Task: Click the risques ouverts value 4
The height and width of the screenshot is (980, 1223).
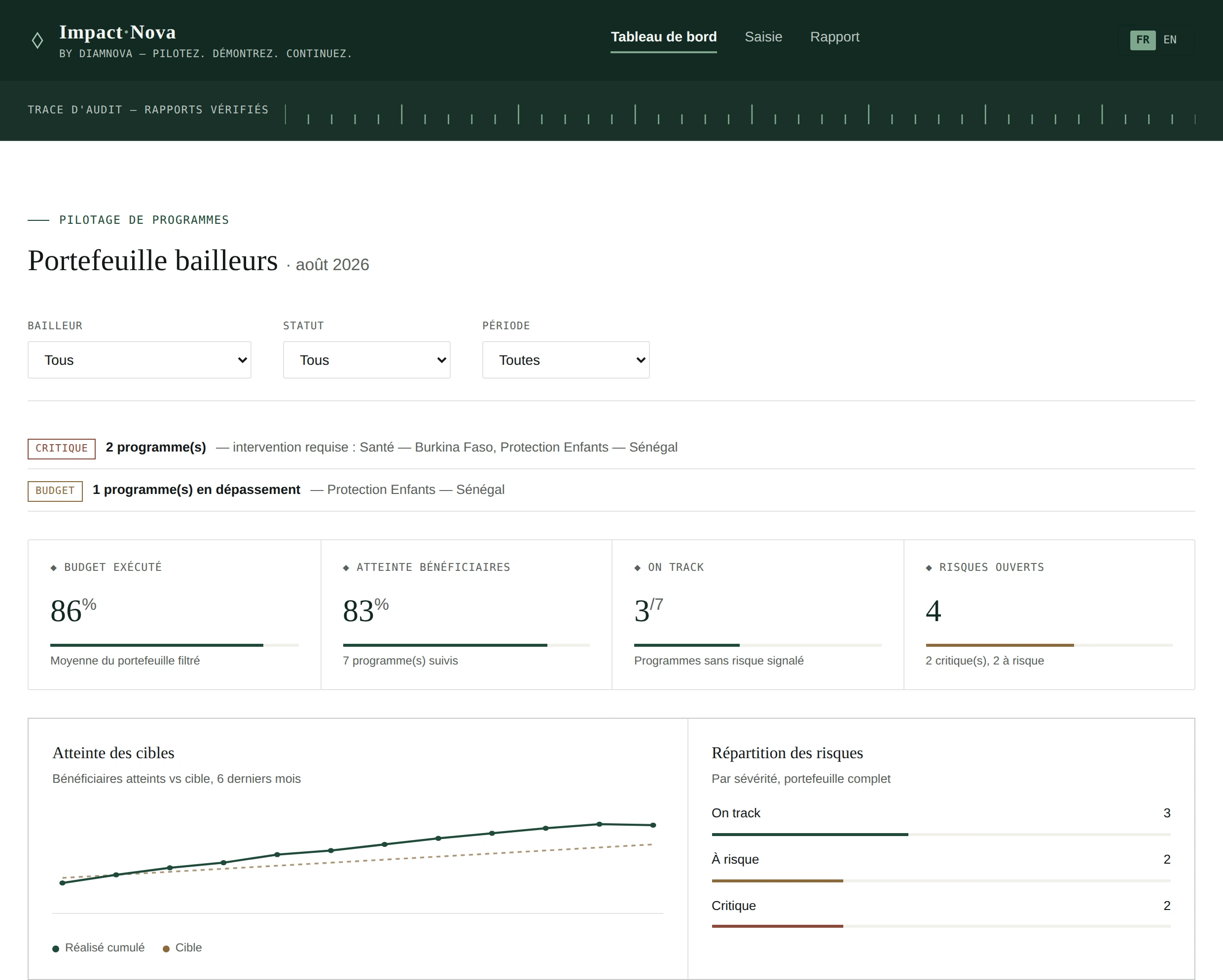Action: point(934,611)
